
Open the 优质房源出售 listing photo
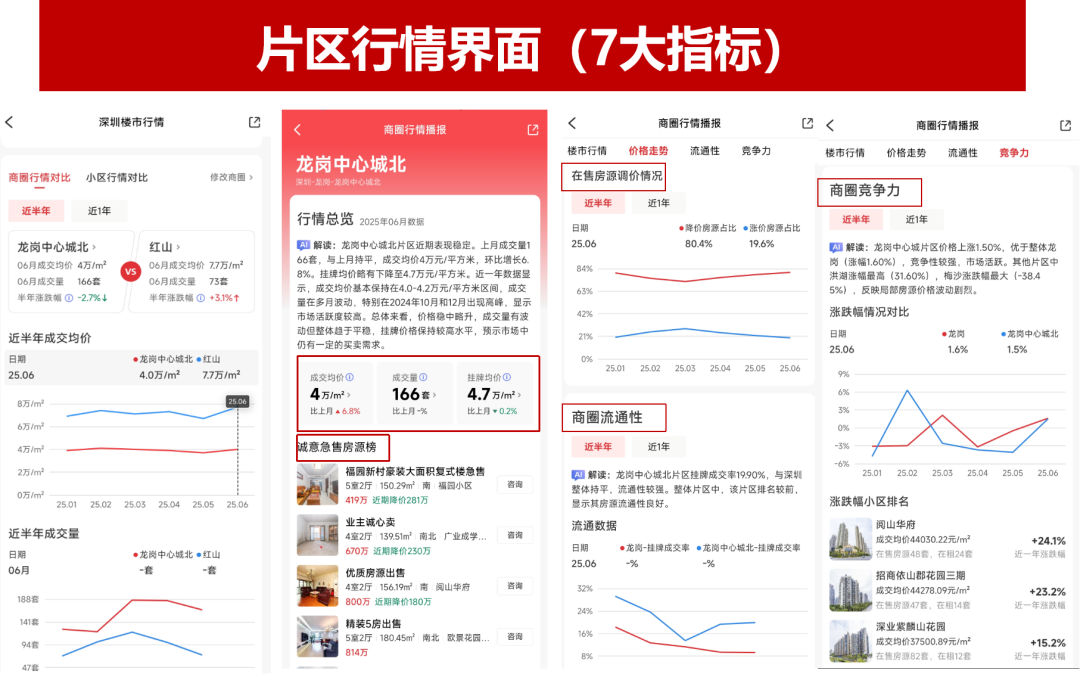click(x=318, y=586)
